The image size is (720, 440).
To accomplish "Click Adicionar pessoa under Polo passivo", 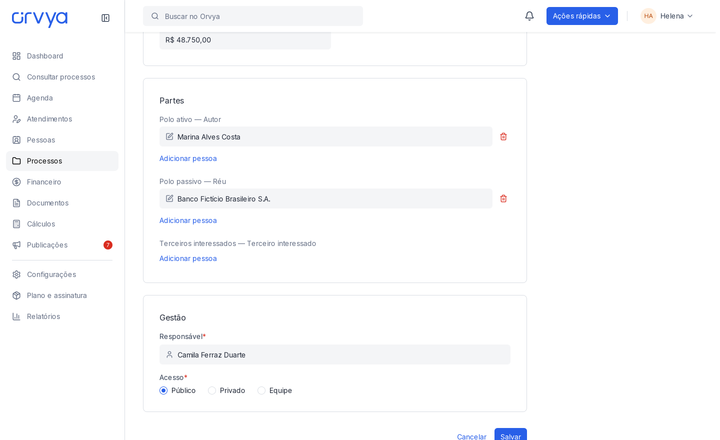I will click(188, 220).
